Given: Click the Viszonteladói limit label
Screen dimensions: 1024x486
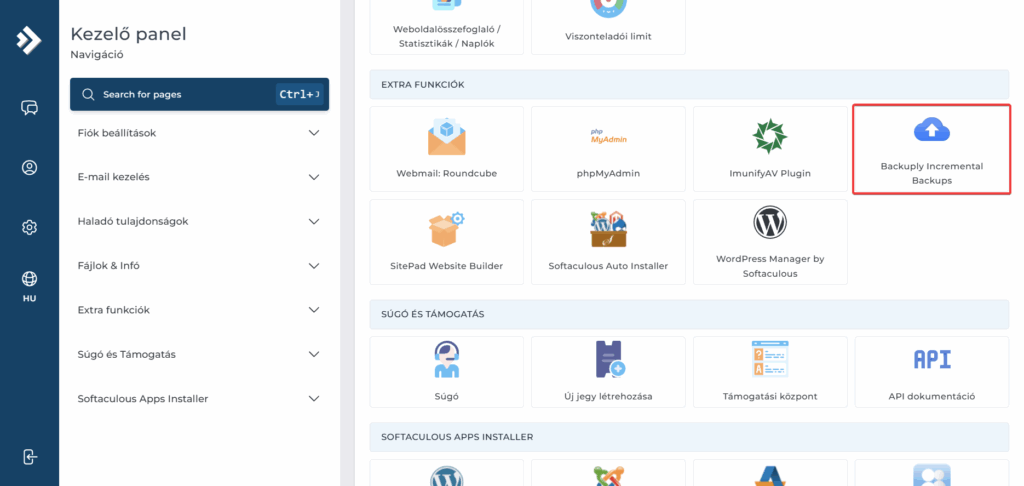Looking at the screenshot, I should tap(608, 37).
